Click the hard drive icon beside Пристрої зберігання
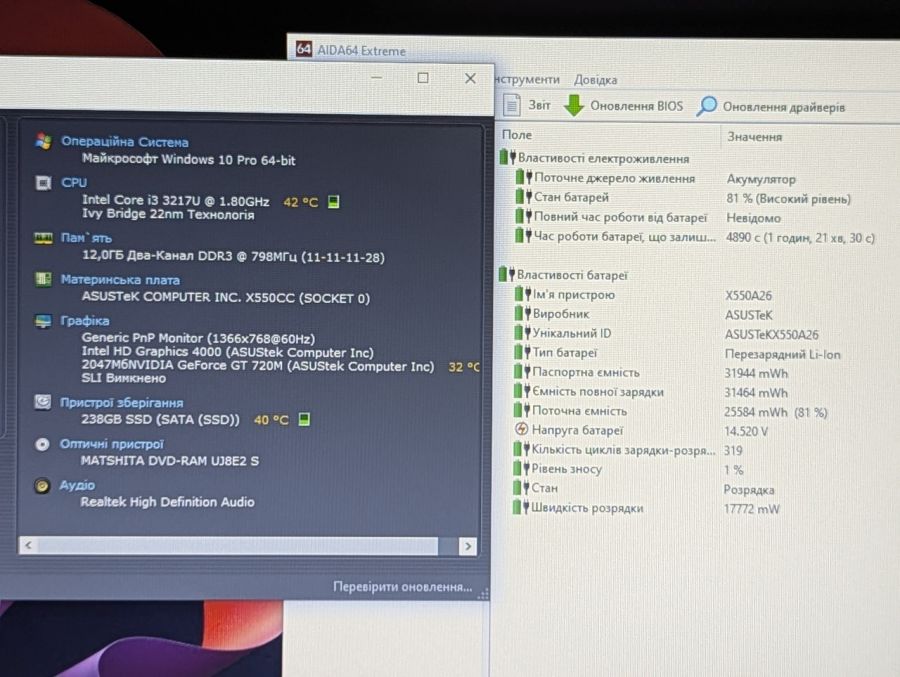Screen dimensions: 900x677 (42, 402)
